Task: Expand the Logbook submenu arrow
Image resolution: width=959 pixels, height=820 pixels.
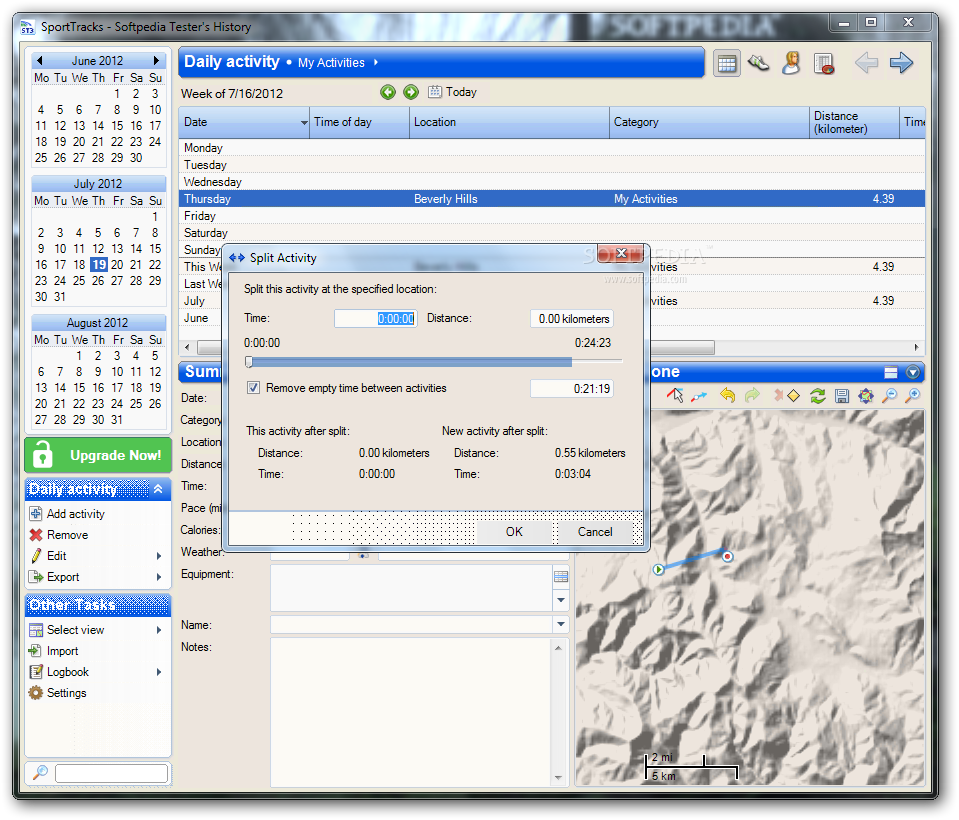Action: pyautogui.click(x=159, y=672)
